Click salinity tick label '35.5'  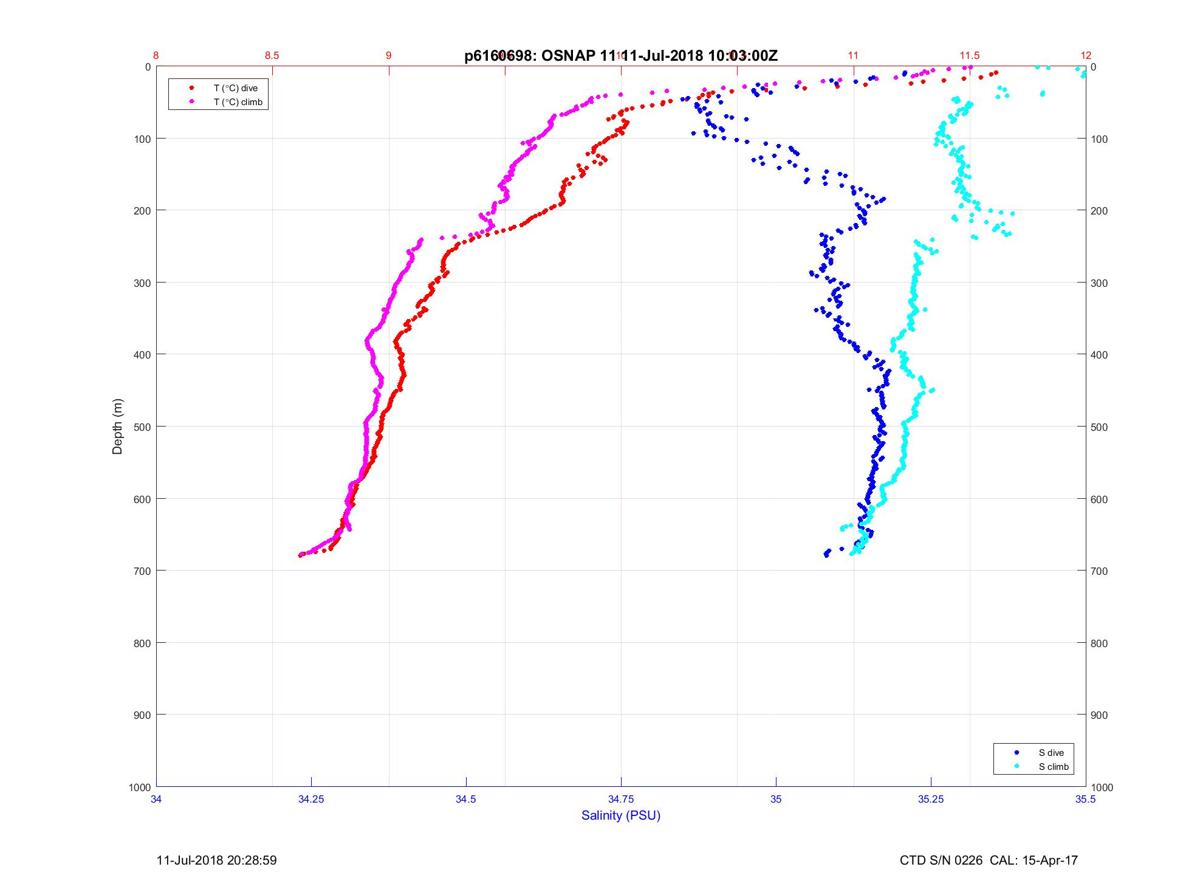(1085, 799)
